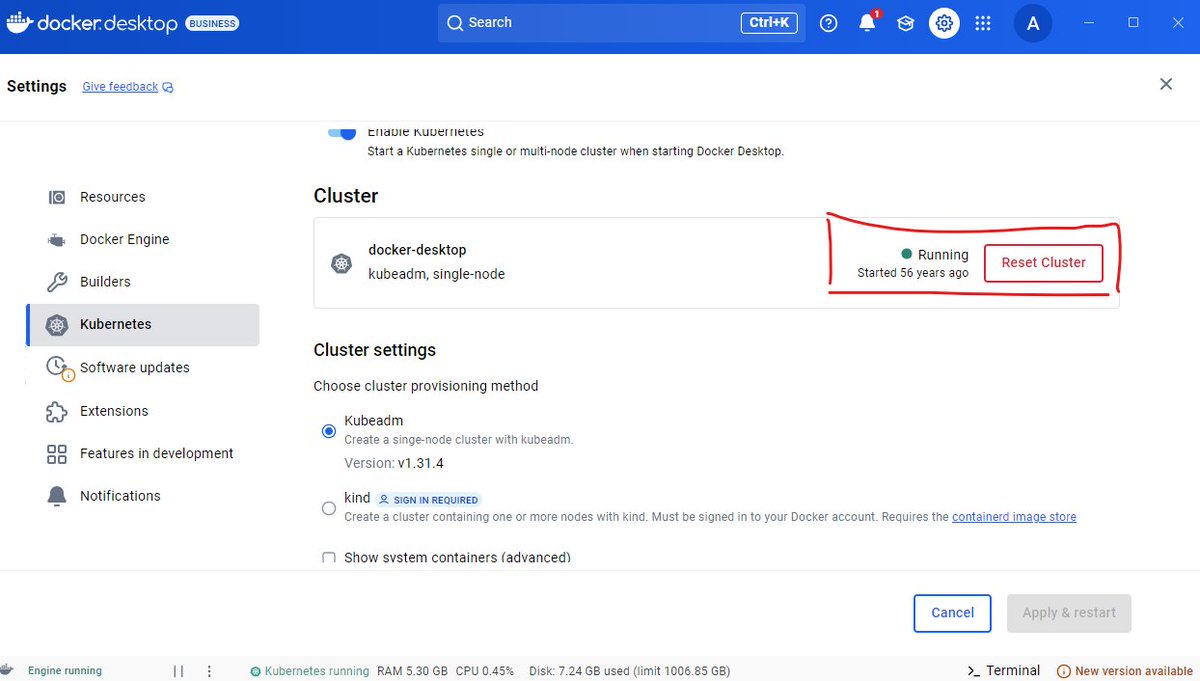Pause the engine from the status bar
This screenshot has width=1200, height=681.
(178, 671)
